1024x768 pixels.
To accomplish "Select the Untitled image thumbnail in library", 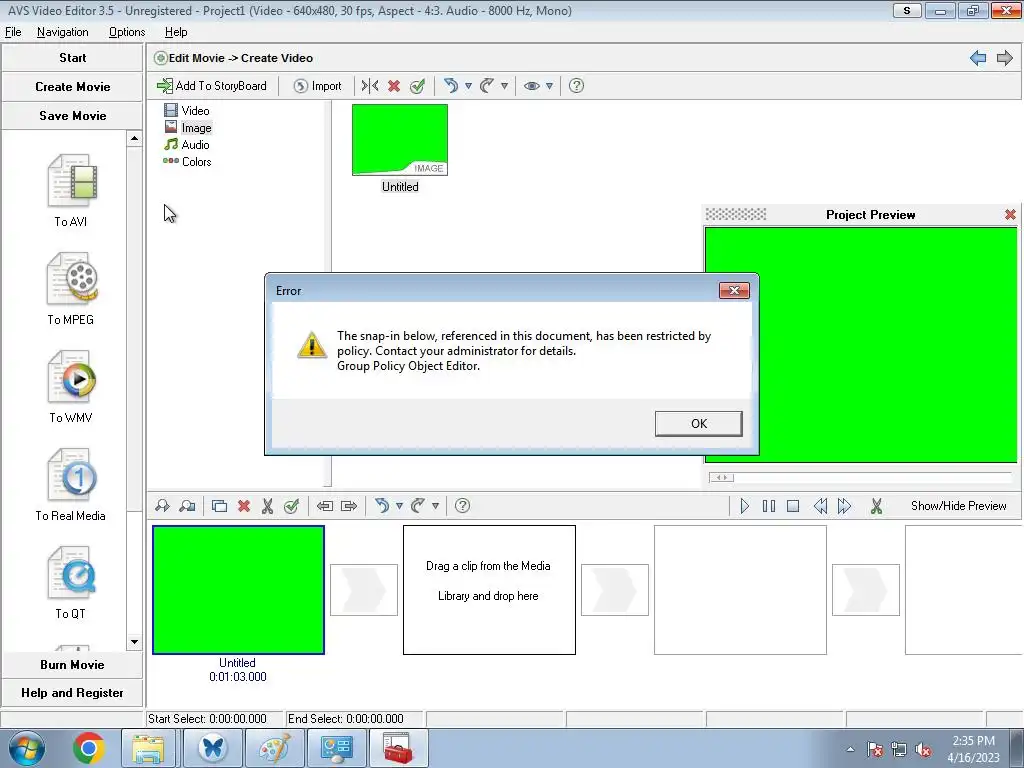I will click(x=400, y=140).
